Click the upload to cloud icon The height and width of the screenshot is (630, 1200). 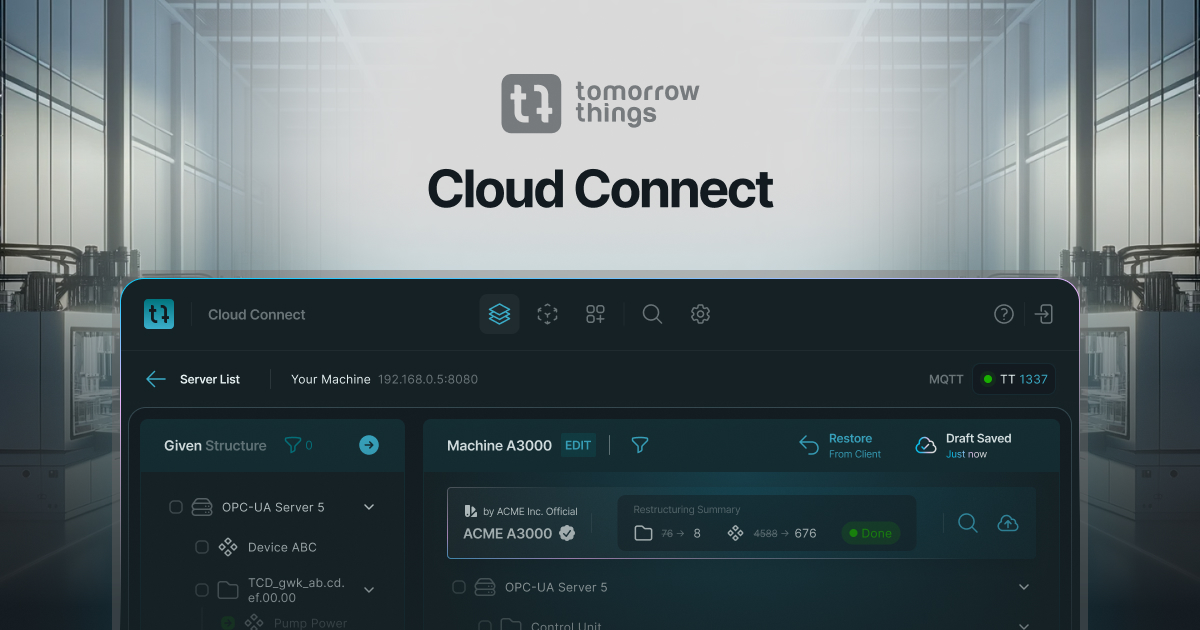click(x=1008, y=522)
